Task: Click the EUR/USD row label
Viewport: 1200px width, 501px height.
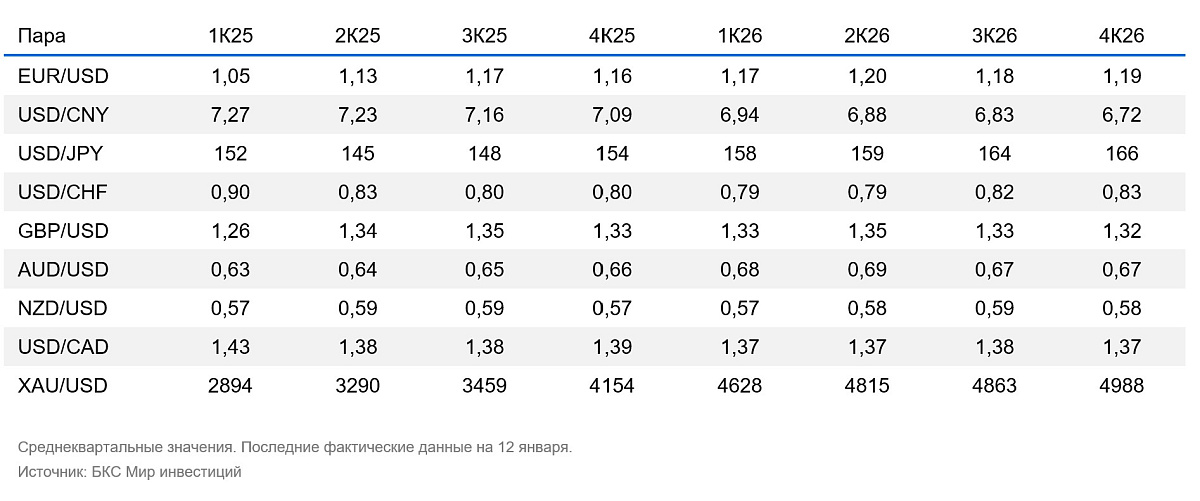Action: [x=63, y=76]
